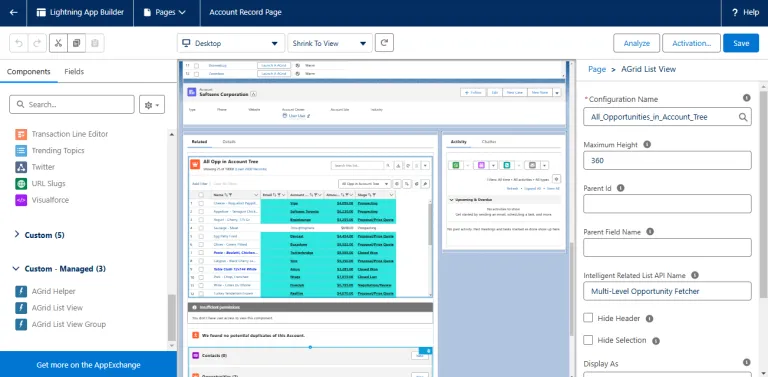
Task: Click the Maximum Height info icon
Action: [647, 144]
